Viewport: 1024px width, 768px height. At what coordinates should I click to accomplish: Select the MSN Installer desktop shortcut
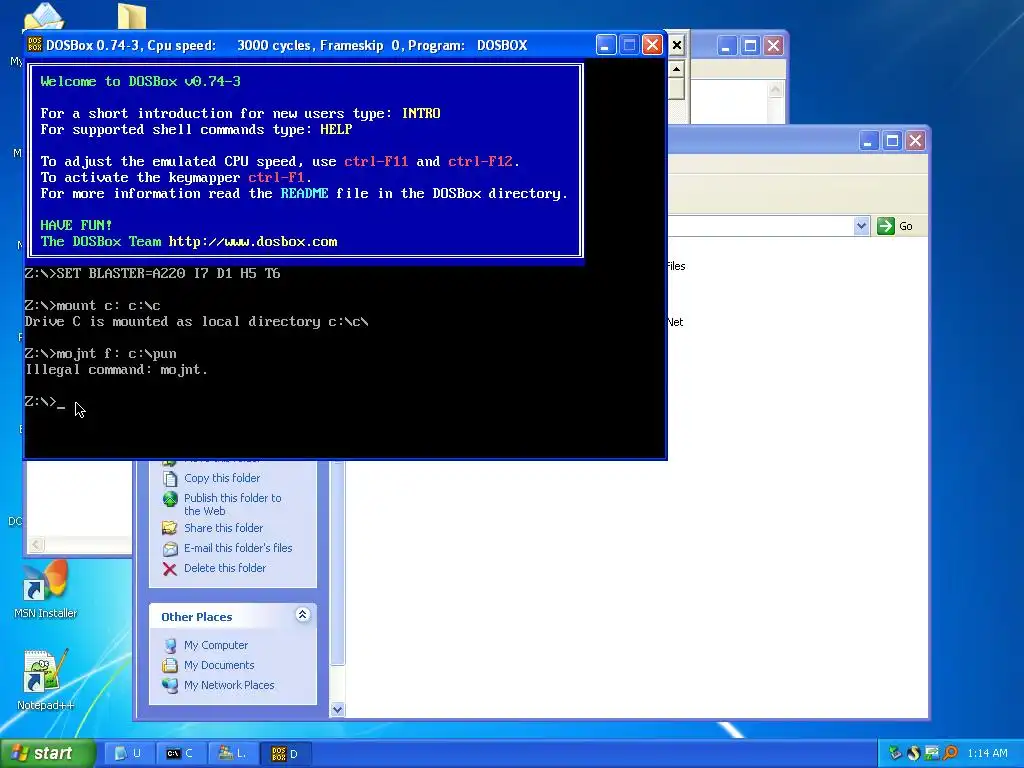(x=45, y=590)
